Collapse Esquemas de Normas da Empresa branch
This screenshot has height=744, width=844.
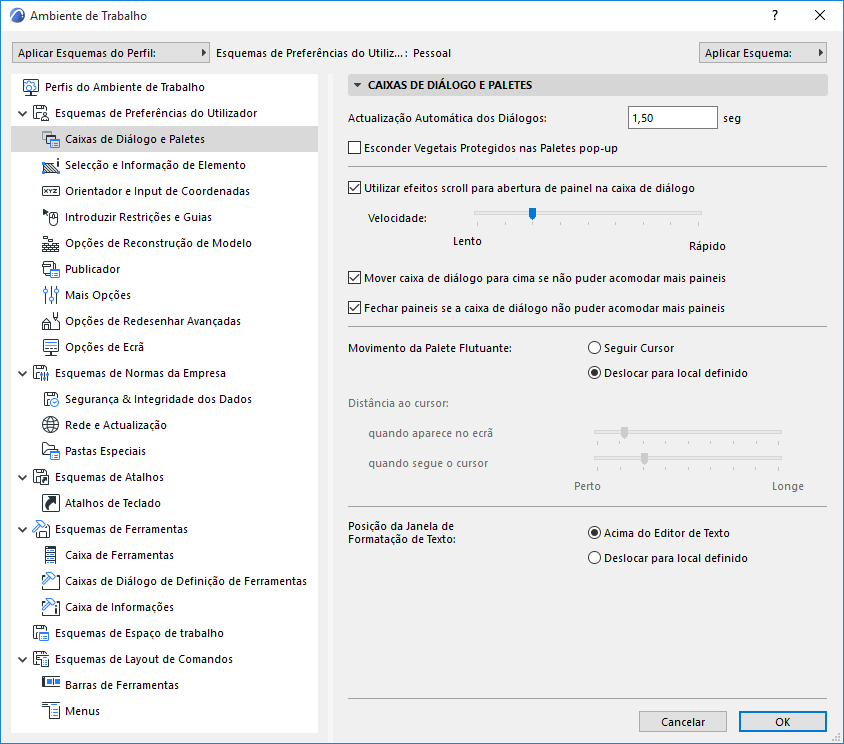point(22,374)
